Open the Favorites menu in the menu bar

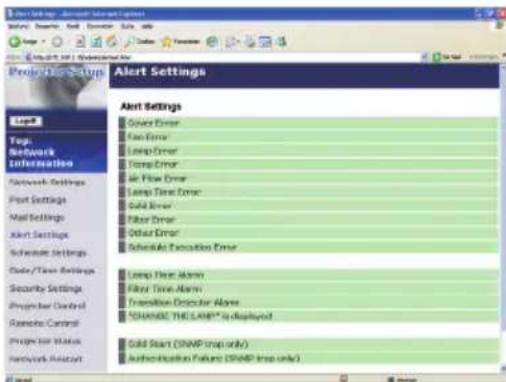point(100,26)
